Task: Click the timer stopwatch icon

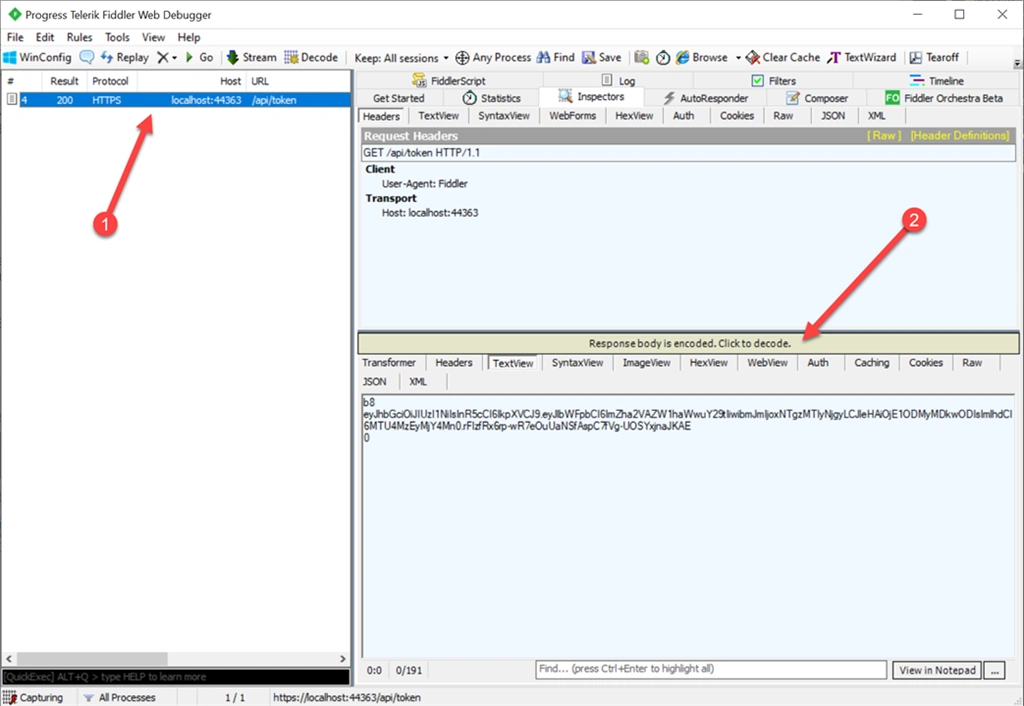Action: [663, 57]
